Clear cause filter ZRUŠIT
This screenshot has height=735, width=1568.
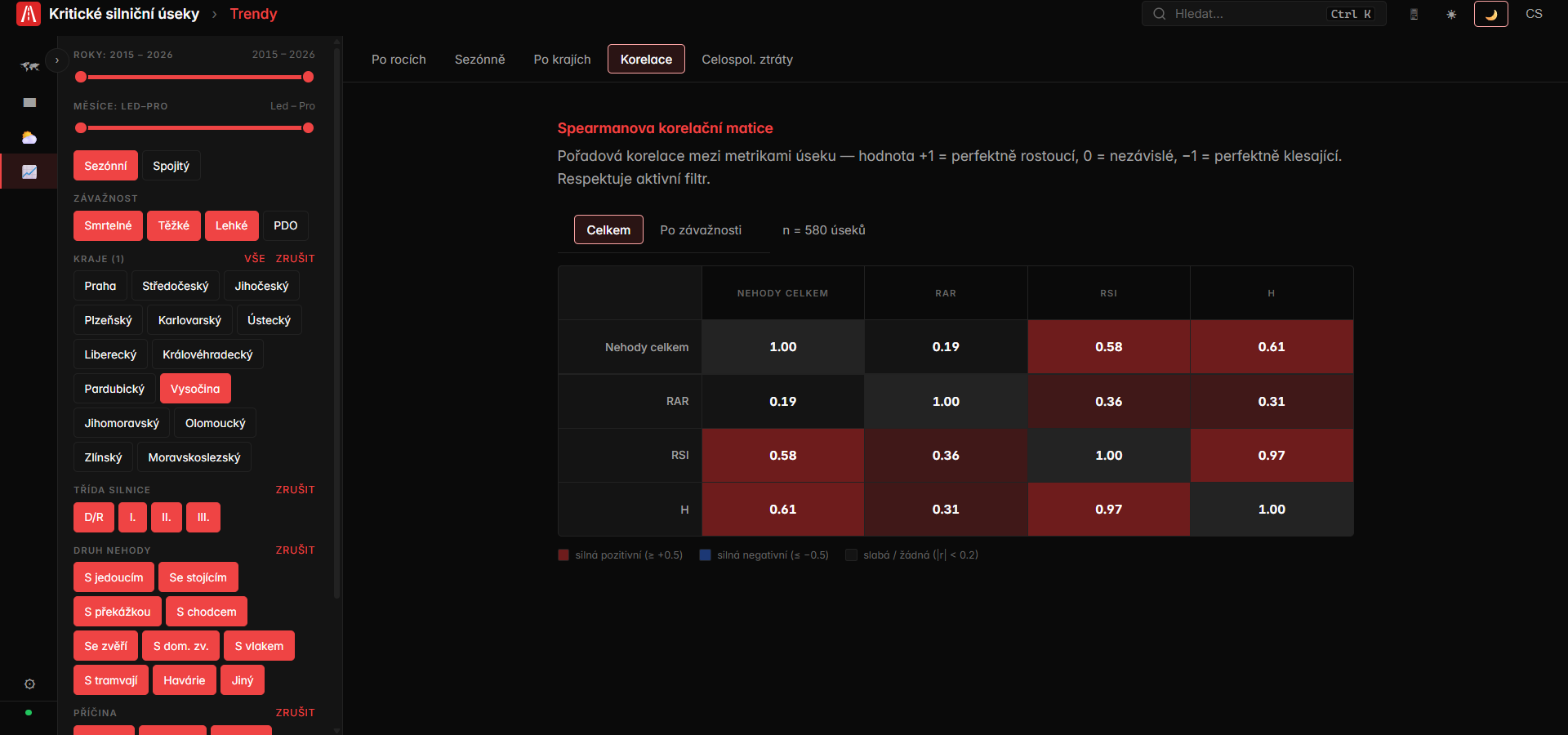click(x=295, y=712)
